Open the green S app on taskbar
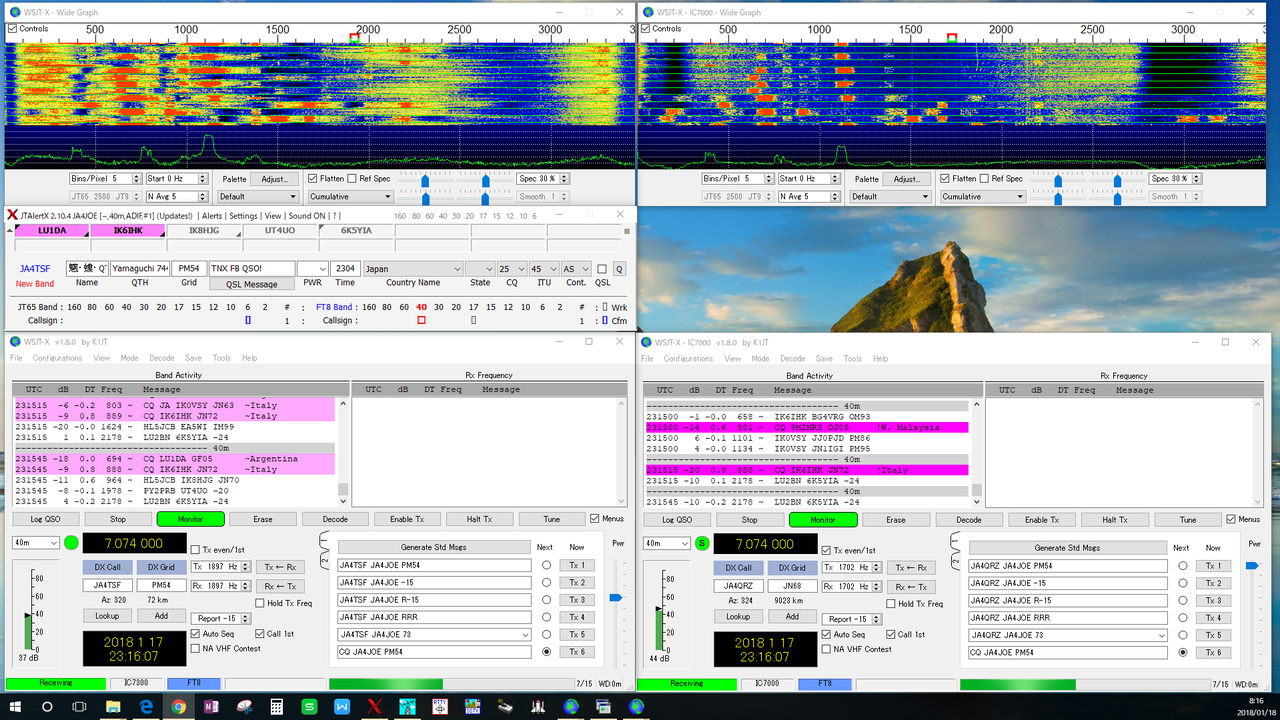 coord(309,706)
